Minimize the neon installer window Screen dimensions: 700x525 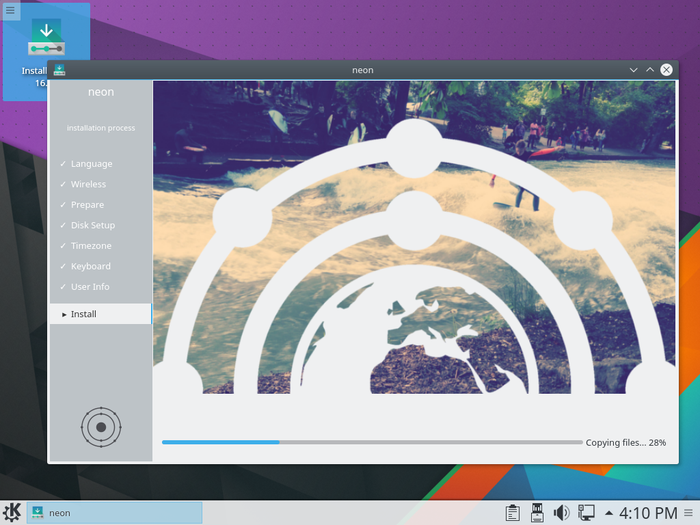[x=633, y=70]
